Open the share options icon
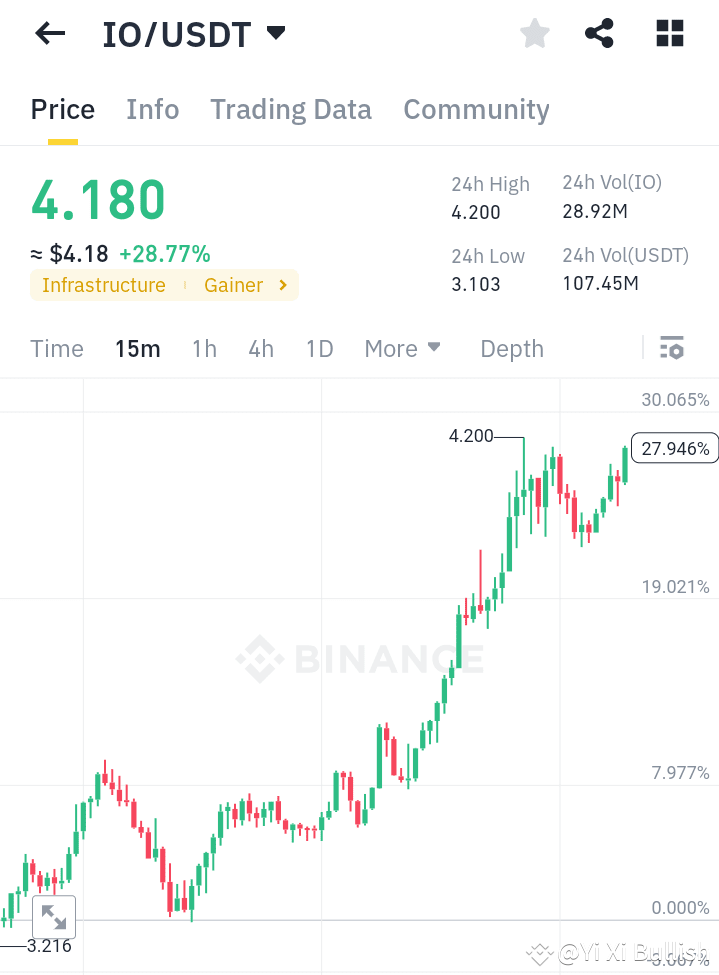 click(599, 33)
